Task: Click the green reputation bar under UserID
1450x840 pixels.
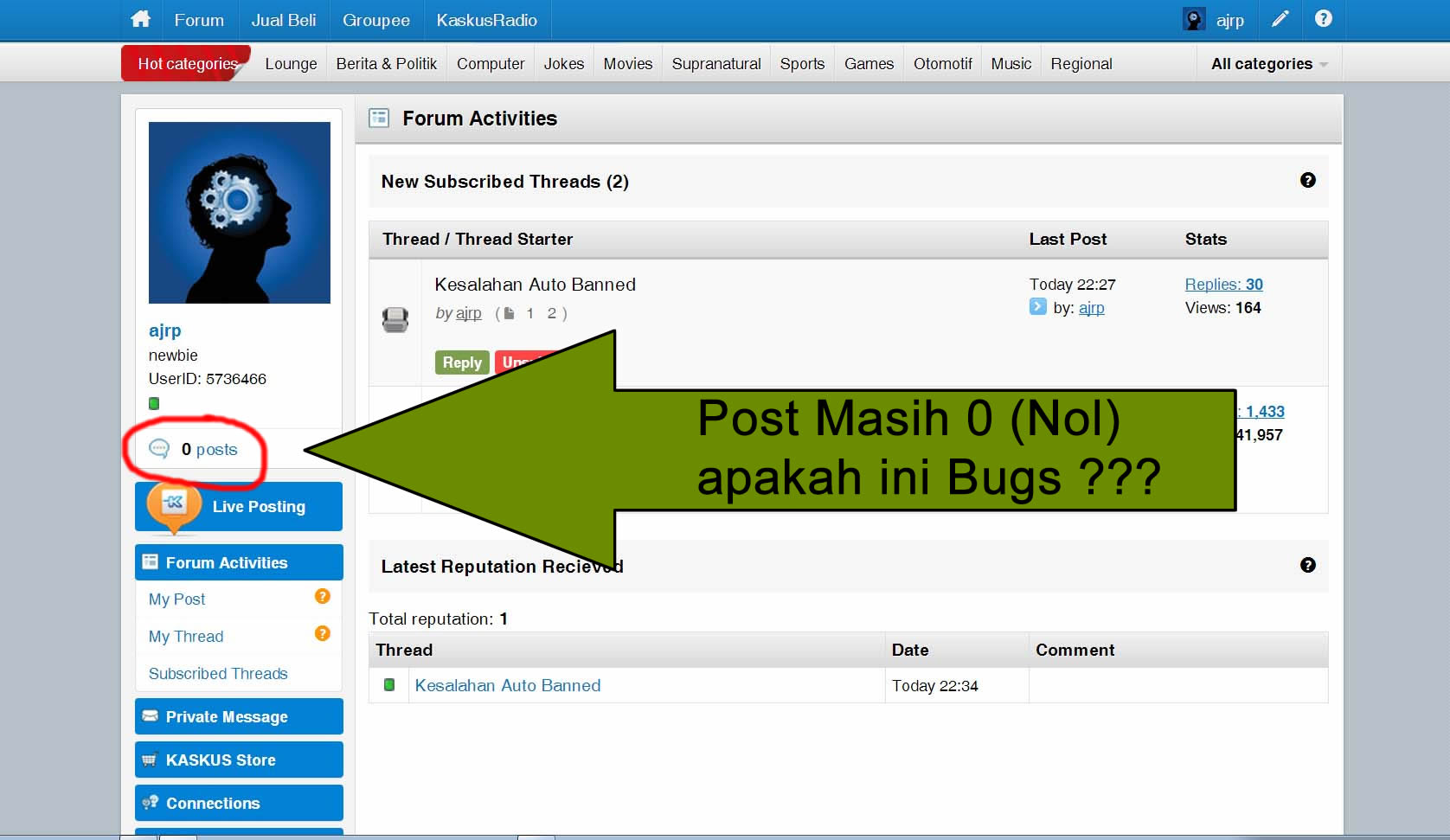Action: 154,403
